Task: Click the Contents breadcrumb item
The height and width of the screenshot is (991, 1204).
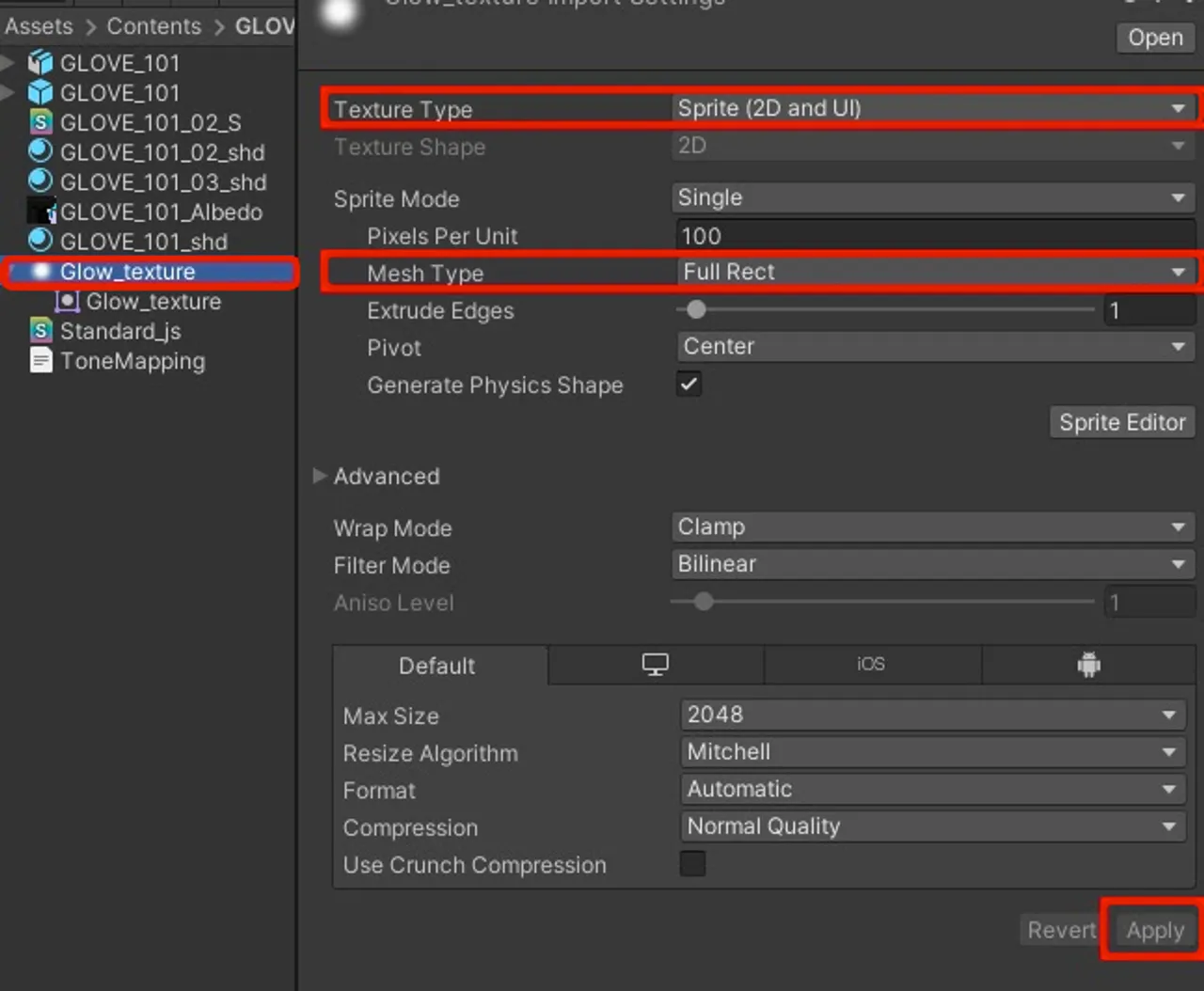Action: click(x=153, y=25)
